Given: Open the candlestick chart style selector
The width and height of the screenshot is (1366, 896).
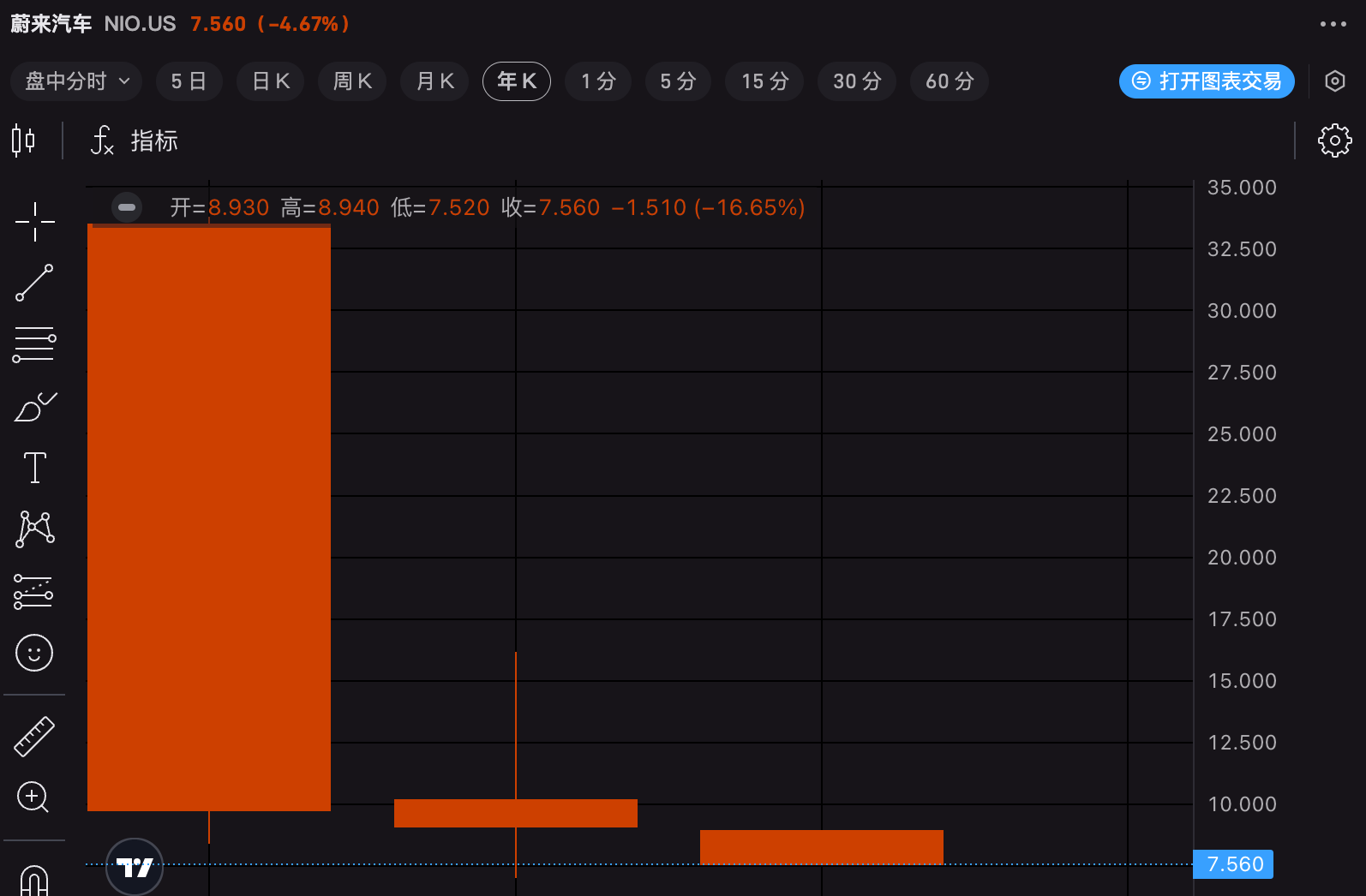Looking at the screenshot, I should (x=24, y=140).
